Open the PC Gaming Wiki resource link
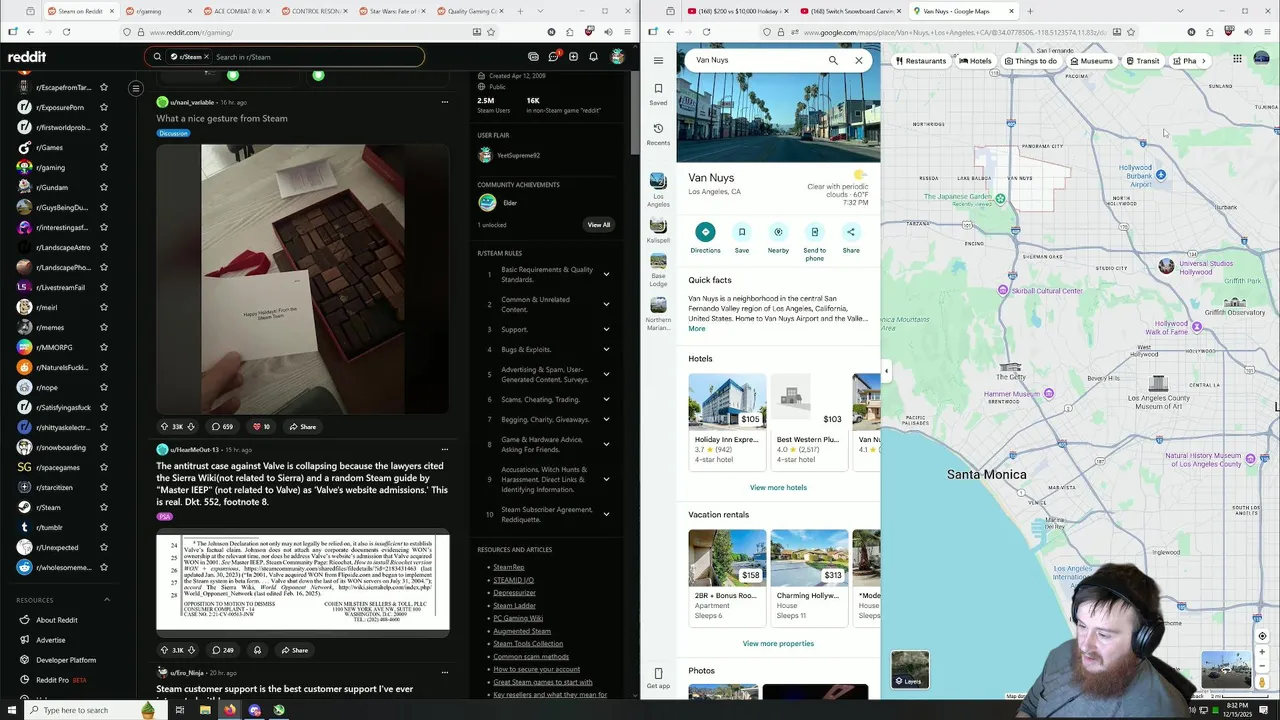Screen dimensions: 1280x720 coord(518,618)
